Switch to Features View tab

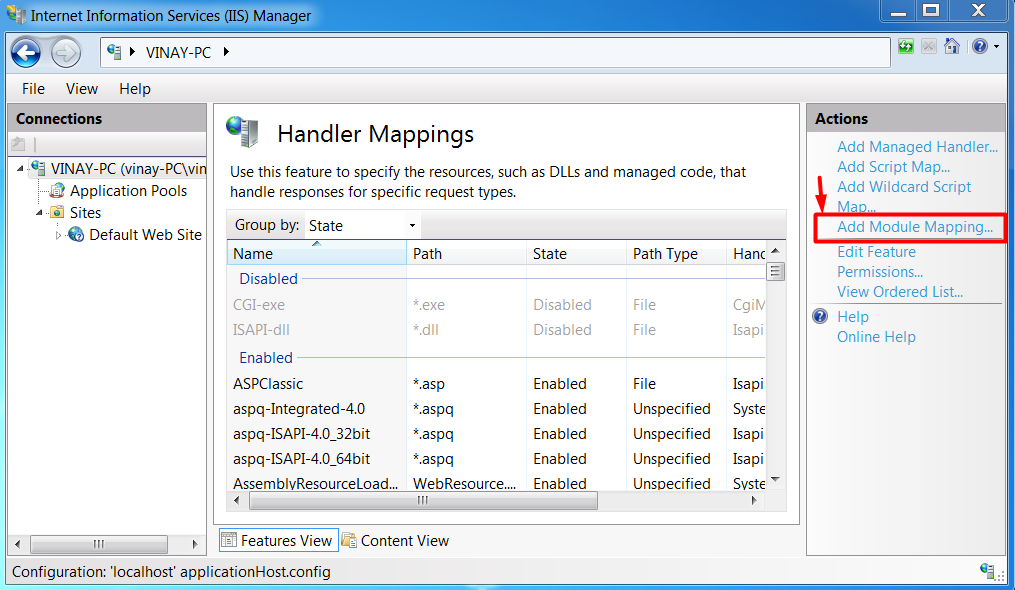pyautogui.click(x=278, y=540)
